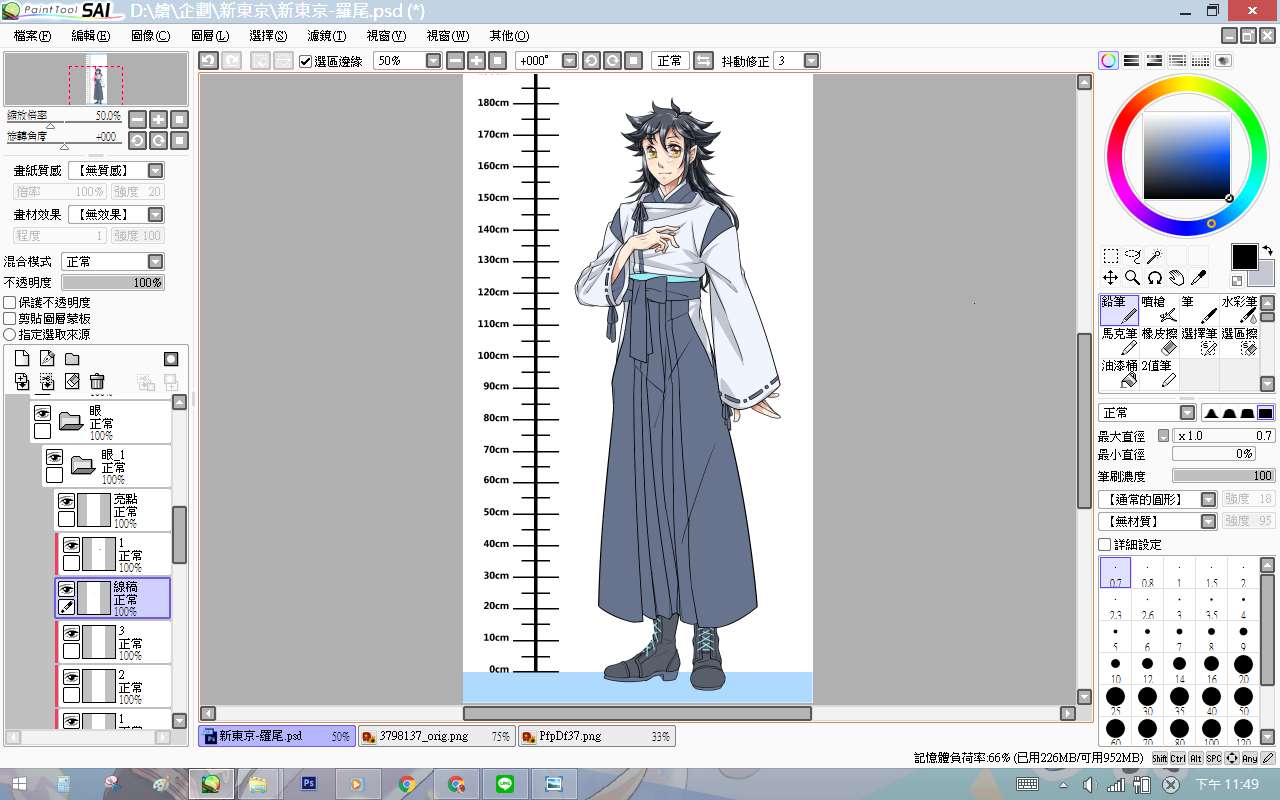1280x800 pixels.
Task: Choose the lasso selection tool
Action: coord(1133,256)
